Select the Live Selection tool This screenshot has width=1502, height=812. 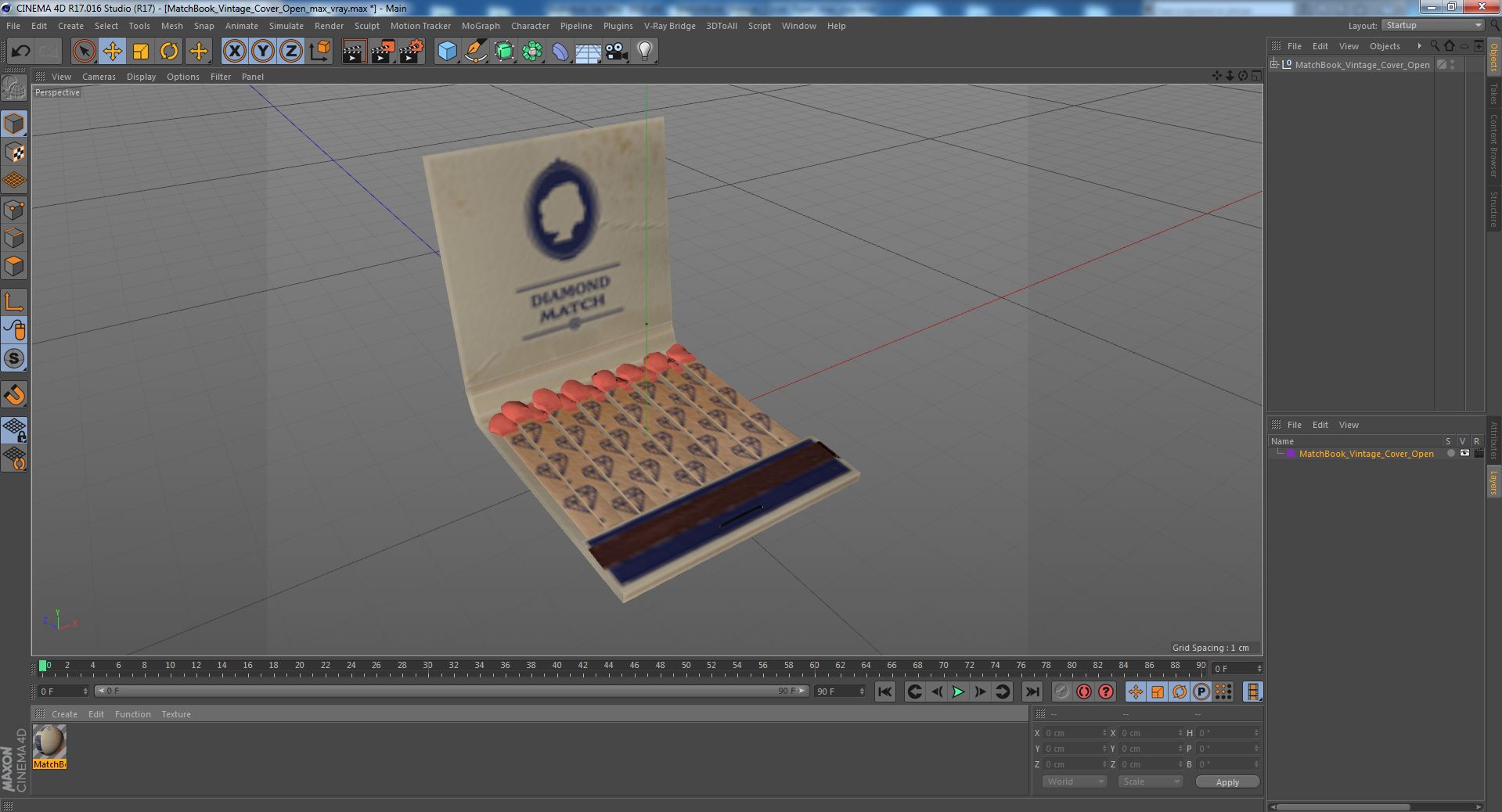click(x=84, y=52)
